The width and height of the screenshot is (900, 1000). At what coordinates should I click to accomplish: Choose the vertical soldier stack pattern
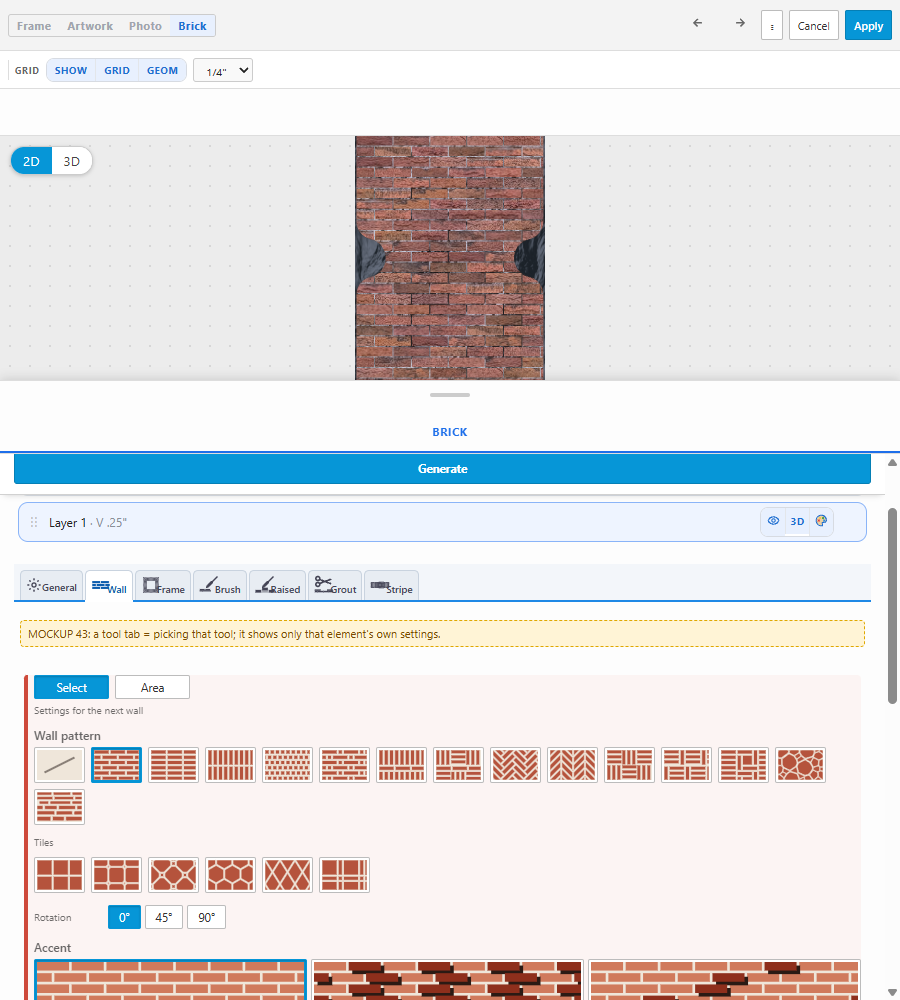[230, 765]
